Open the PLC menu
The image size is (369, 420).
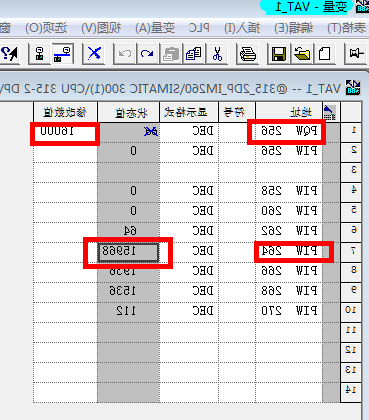(199, 28)
